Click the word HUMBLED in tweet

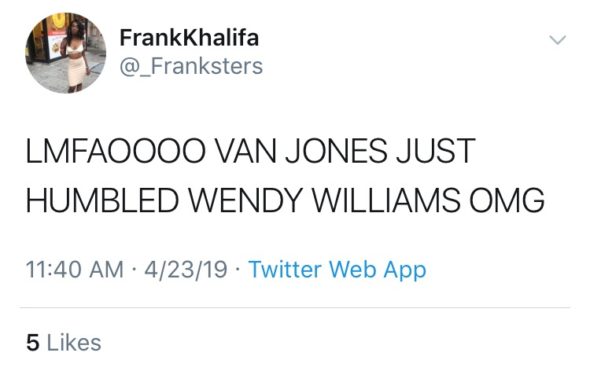tap(102, 200)
